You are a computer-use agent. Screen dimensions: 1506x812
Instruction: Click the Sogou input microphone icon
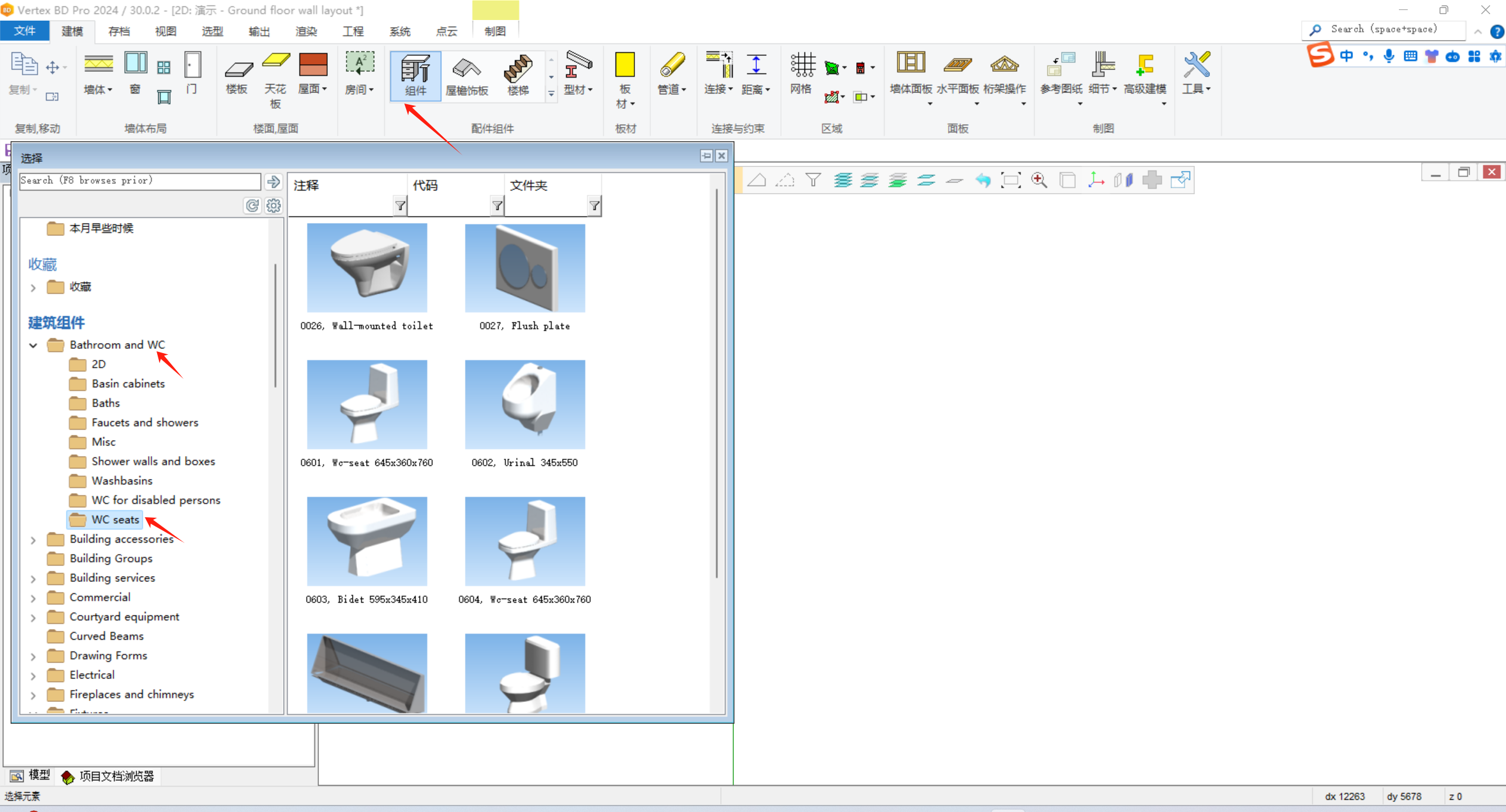(1389, 56)
